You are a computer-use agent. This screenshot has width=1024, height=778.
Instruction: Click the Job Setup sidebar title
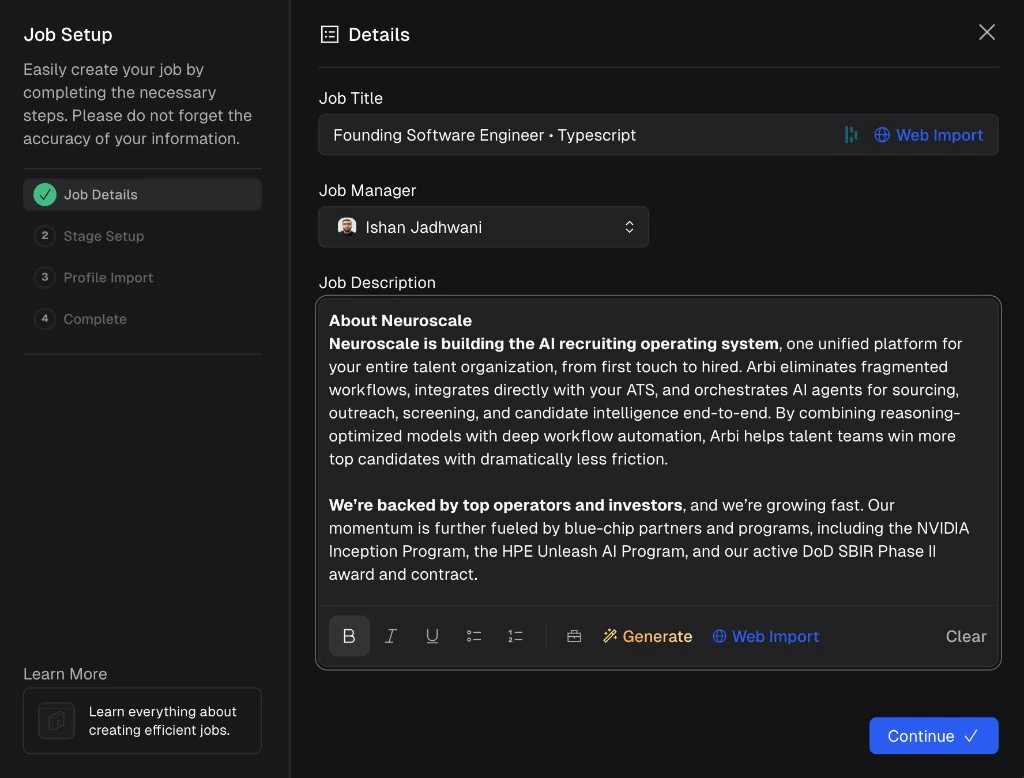(68, 35)
